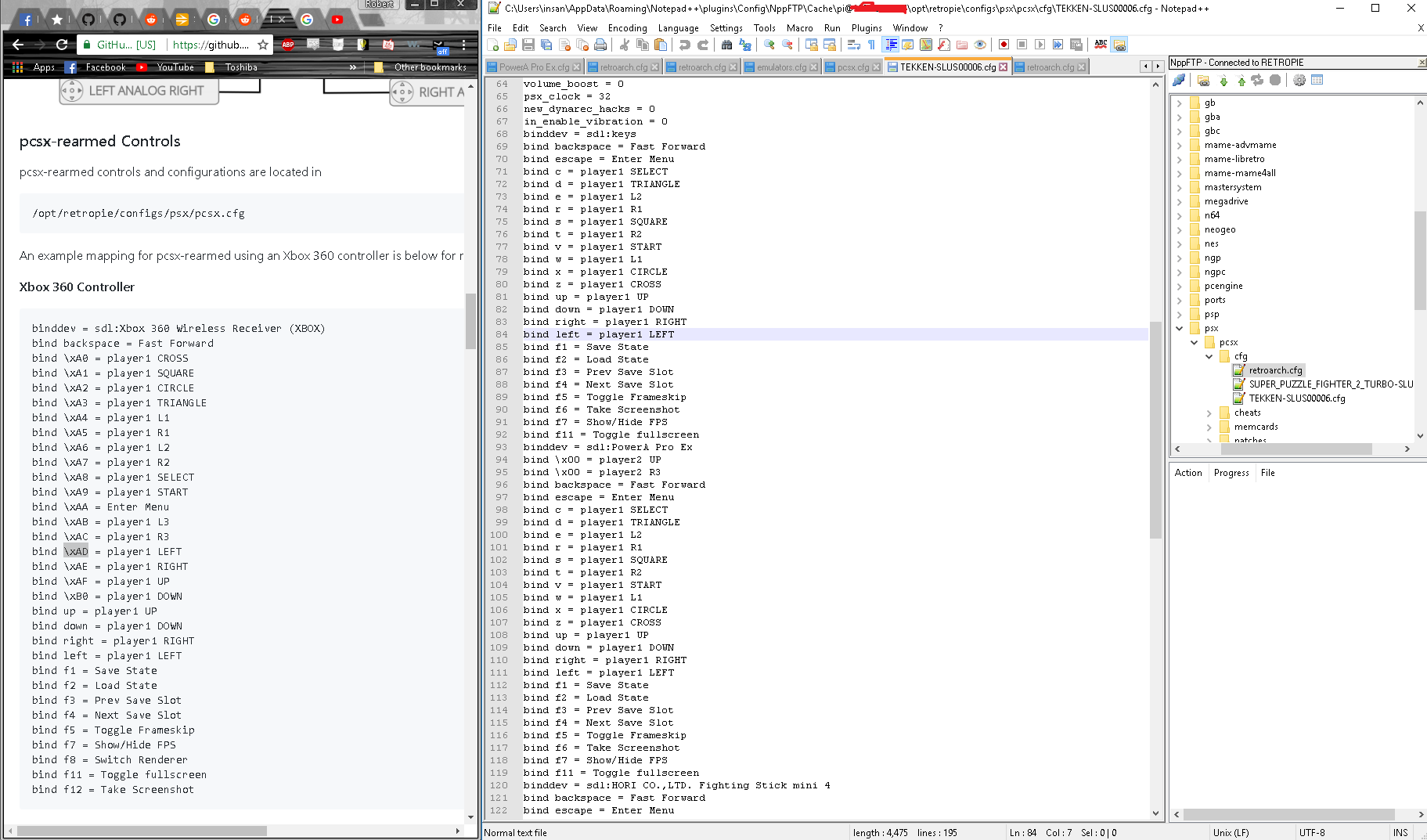Refresh the NppFTP directory listing
The width and height of the screenshot is (1427, 840).
pos(1257,80)
